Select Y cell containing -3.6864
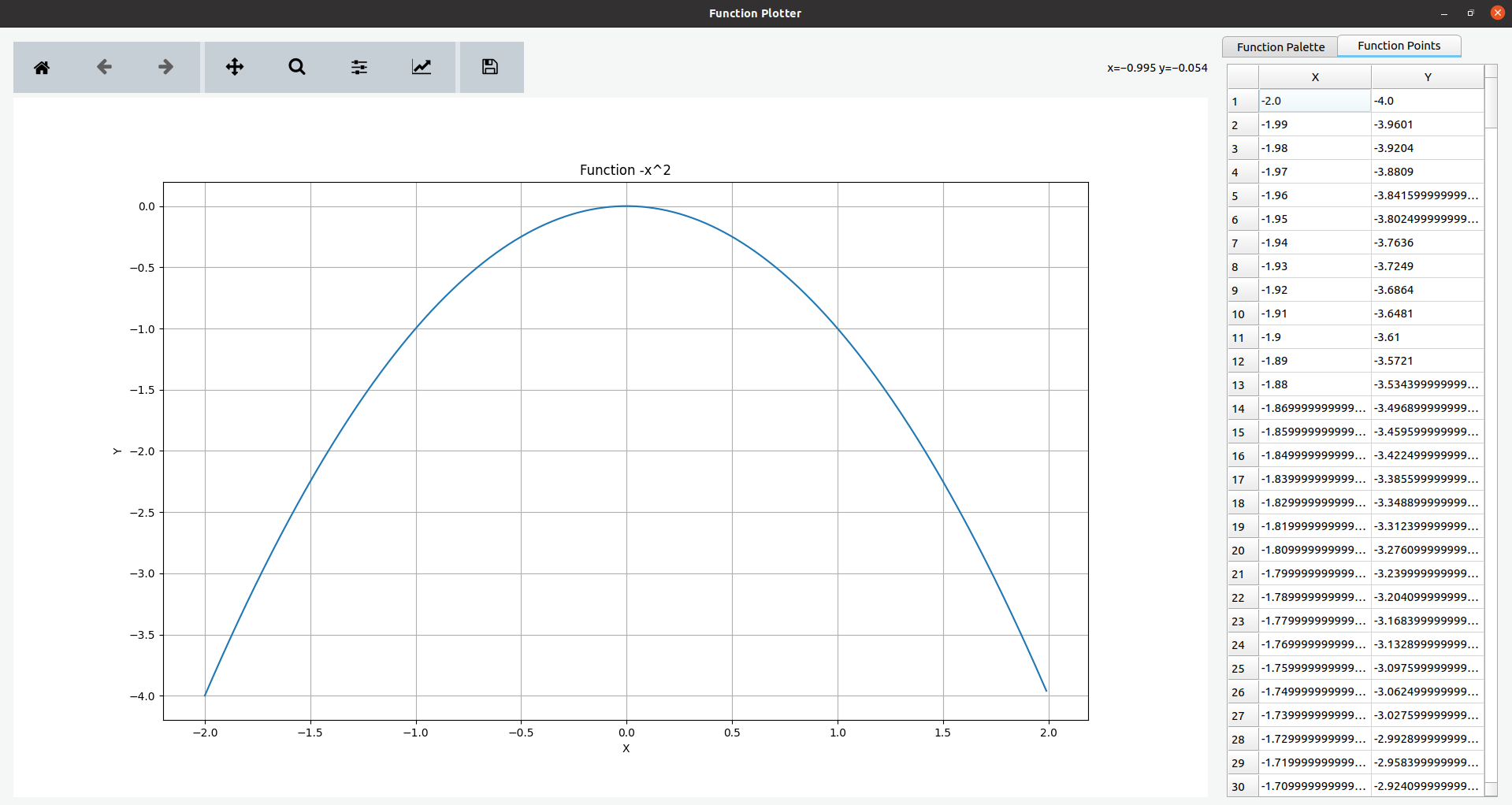Viewport: 1512px width, 805px height. pyautogui.click(x=1428, y=290)
